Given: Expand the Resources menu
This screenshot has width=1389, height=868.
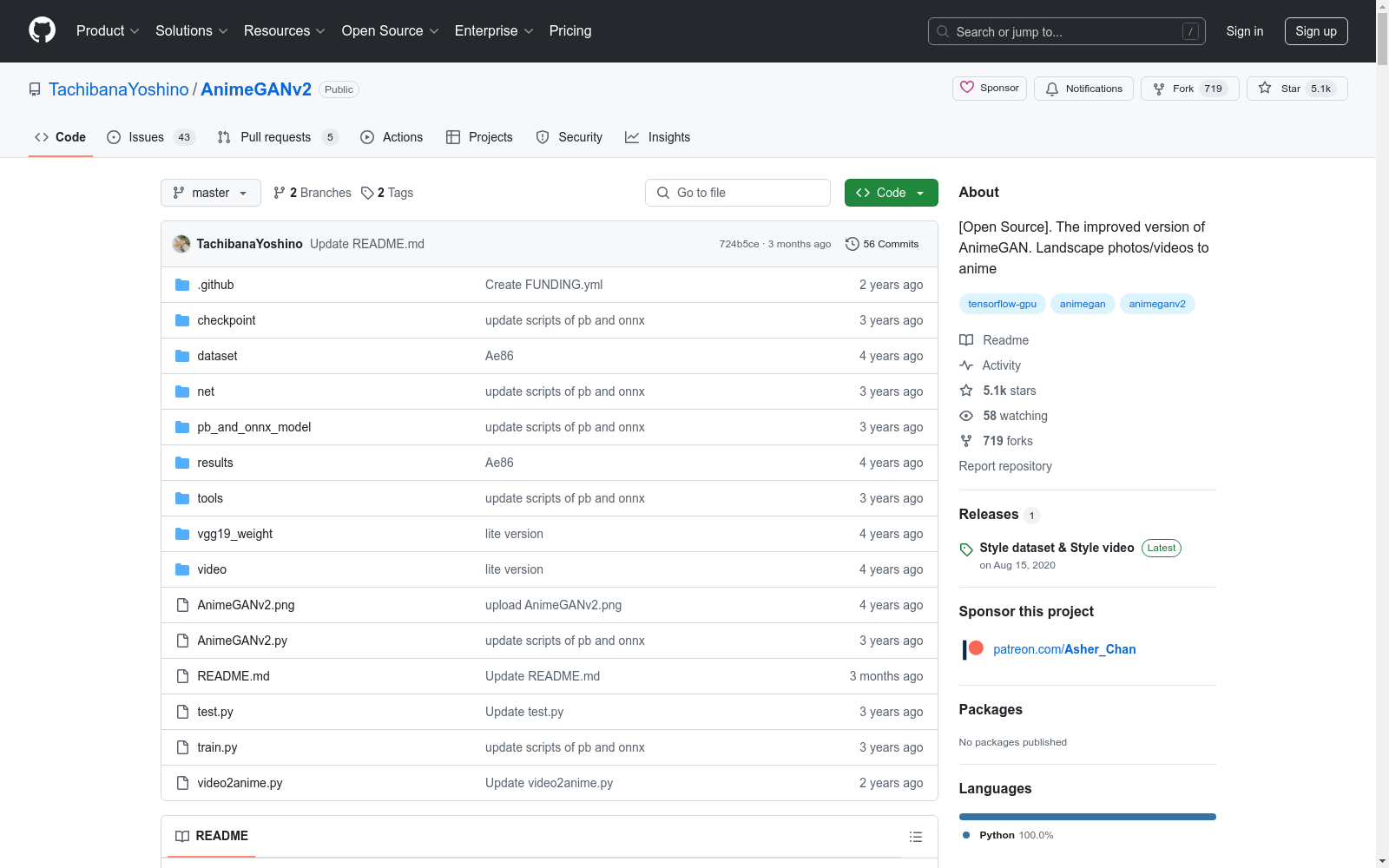Looking at the screenshot, I should pyautogui.click(x=285, y=30).
